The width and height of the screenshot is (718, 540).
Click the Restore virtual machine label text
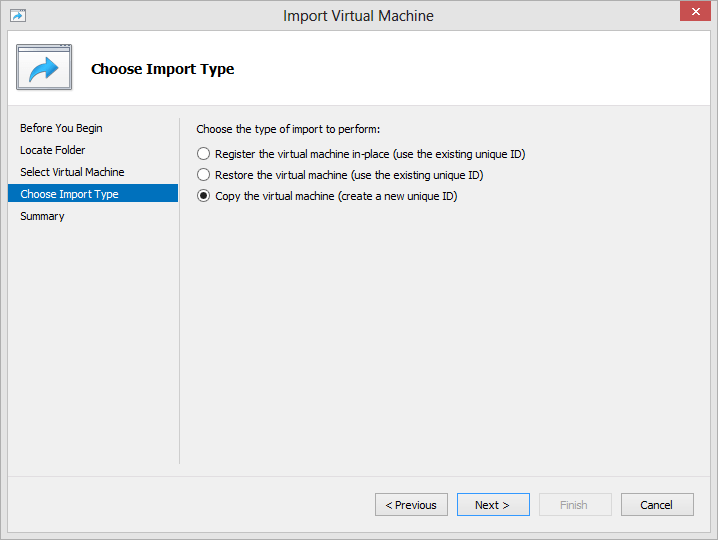349,175
